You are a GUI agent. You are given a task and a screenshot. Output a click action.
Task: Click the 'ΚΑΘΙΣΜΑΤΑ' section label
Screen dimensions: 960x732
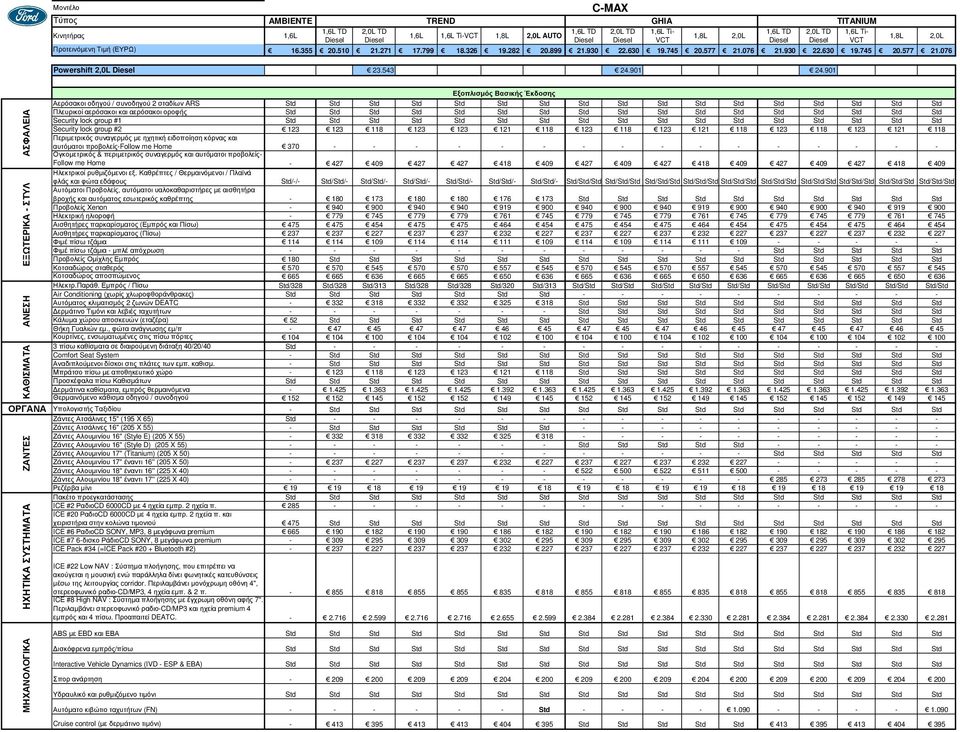(26, 372)
